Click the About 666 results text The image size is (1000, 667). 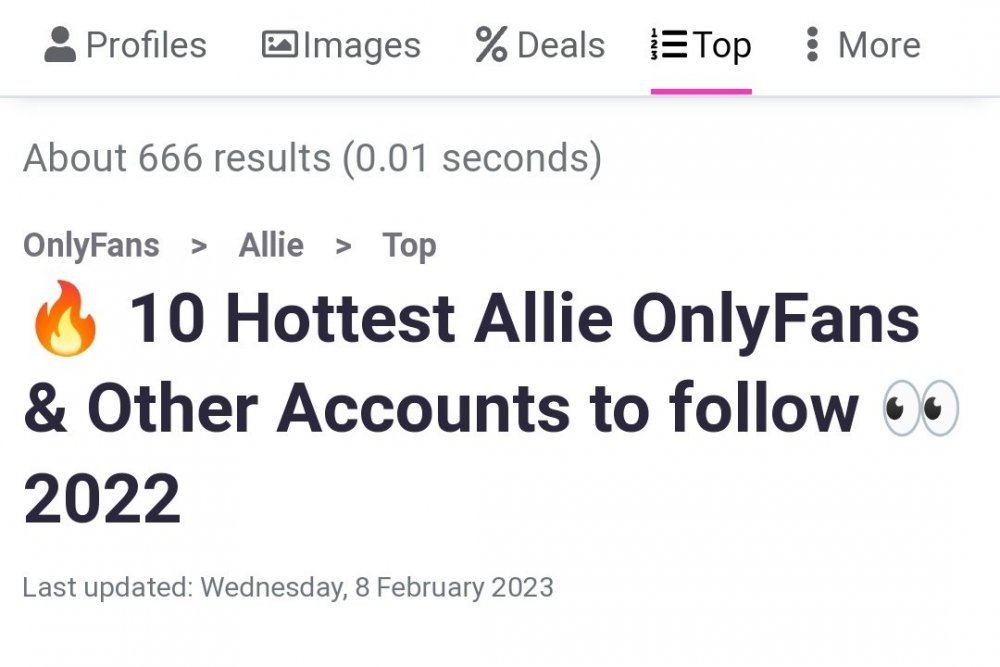(x=312, y=158)
